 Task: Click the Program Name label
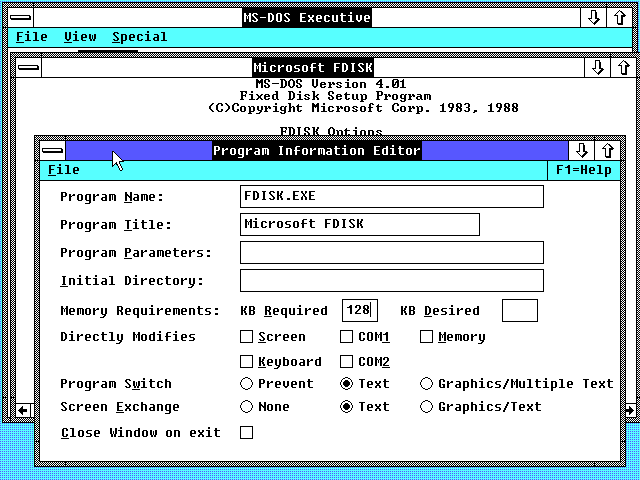click(112, 197)
